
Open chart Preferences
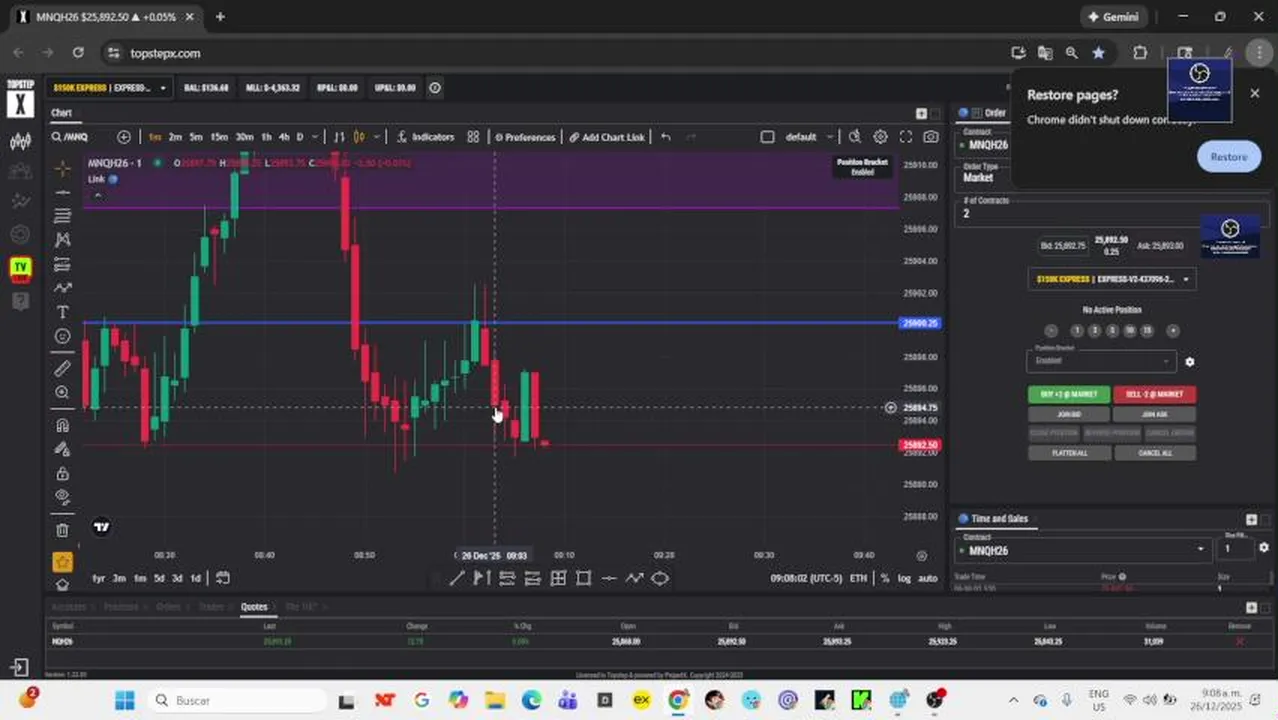(x=524, y=137)
